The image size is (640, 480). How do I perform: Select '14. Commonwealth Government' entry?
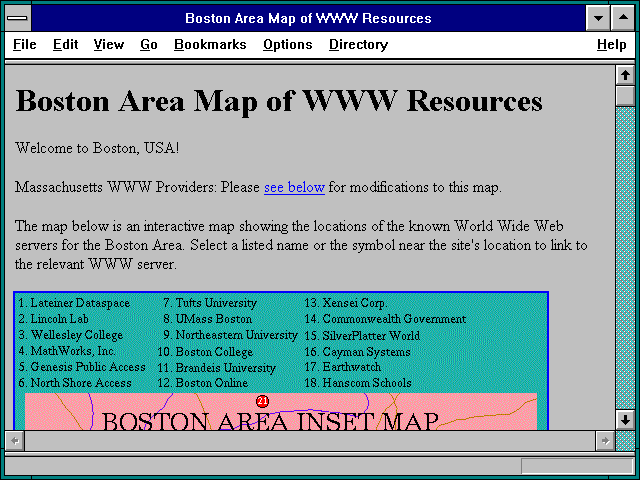click(x=385, y=319)
